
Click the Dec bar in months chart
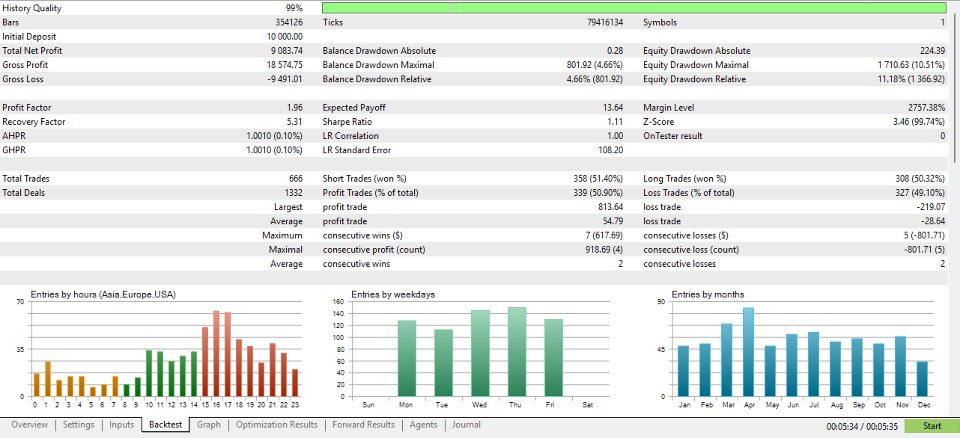(921, 379)
